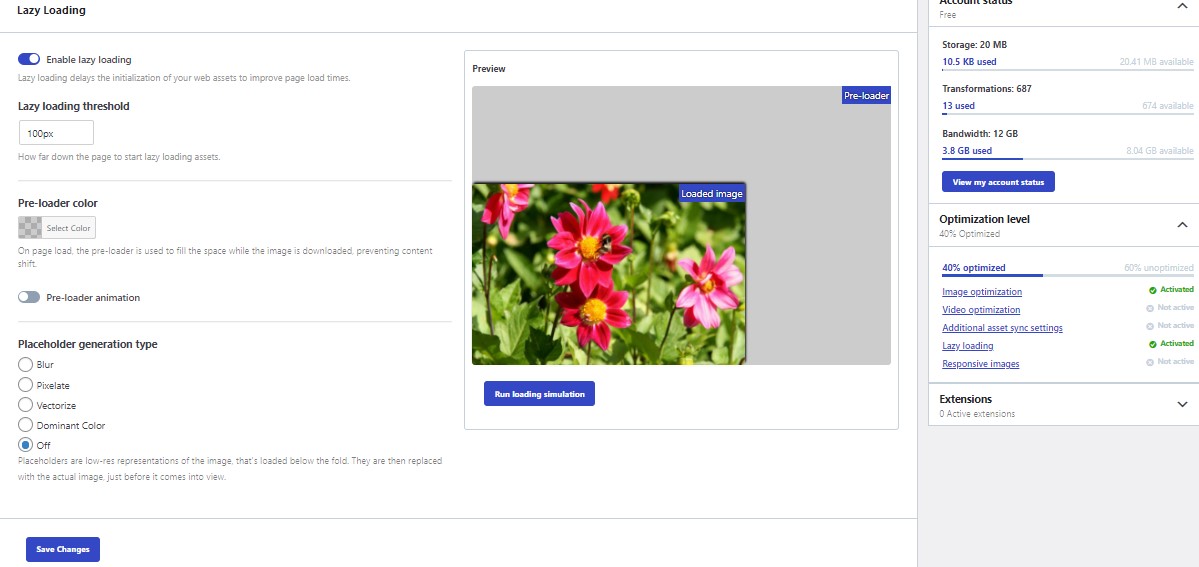Screen dimensions: 1199x567
Task: Collapse the Account status panel
Action: point(1182,5)
